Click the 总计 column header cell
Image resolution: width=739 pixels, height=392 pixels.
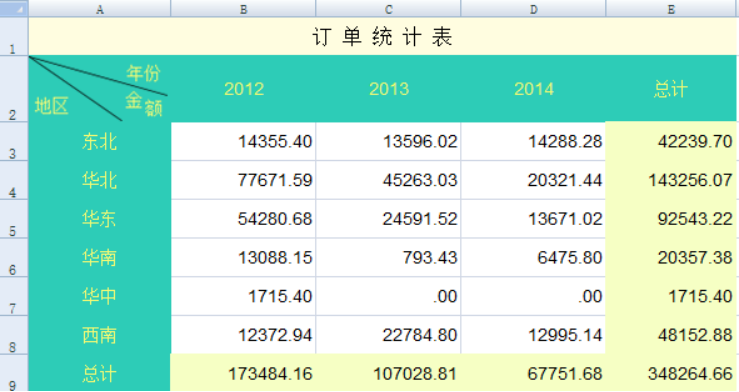(671, 89)
